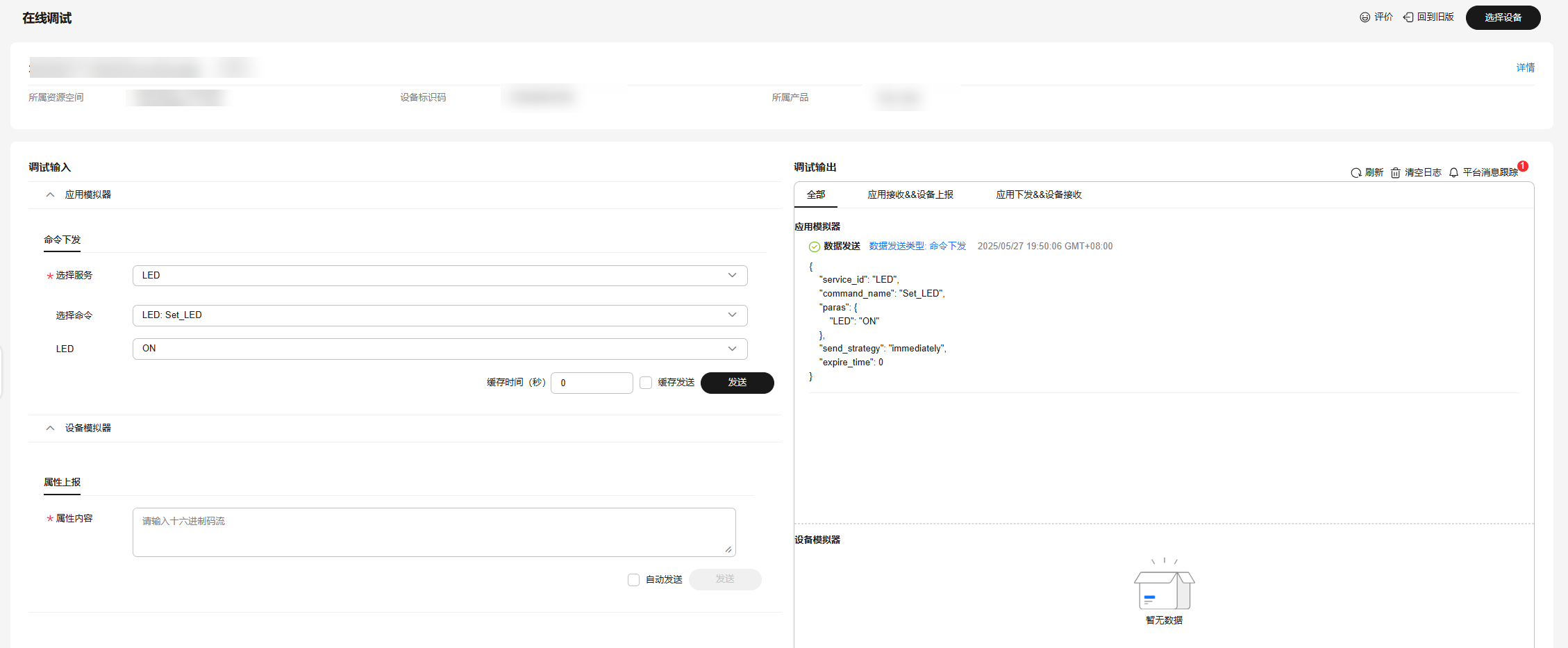Click the 在线调试 page title
The width and height of the screenshot is (1568, 648).
[x=47, y=18]
